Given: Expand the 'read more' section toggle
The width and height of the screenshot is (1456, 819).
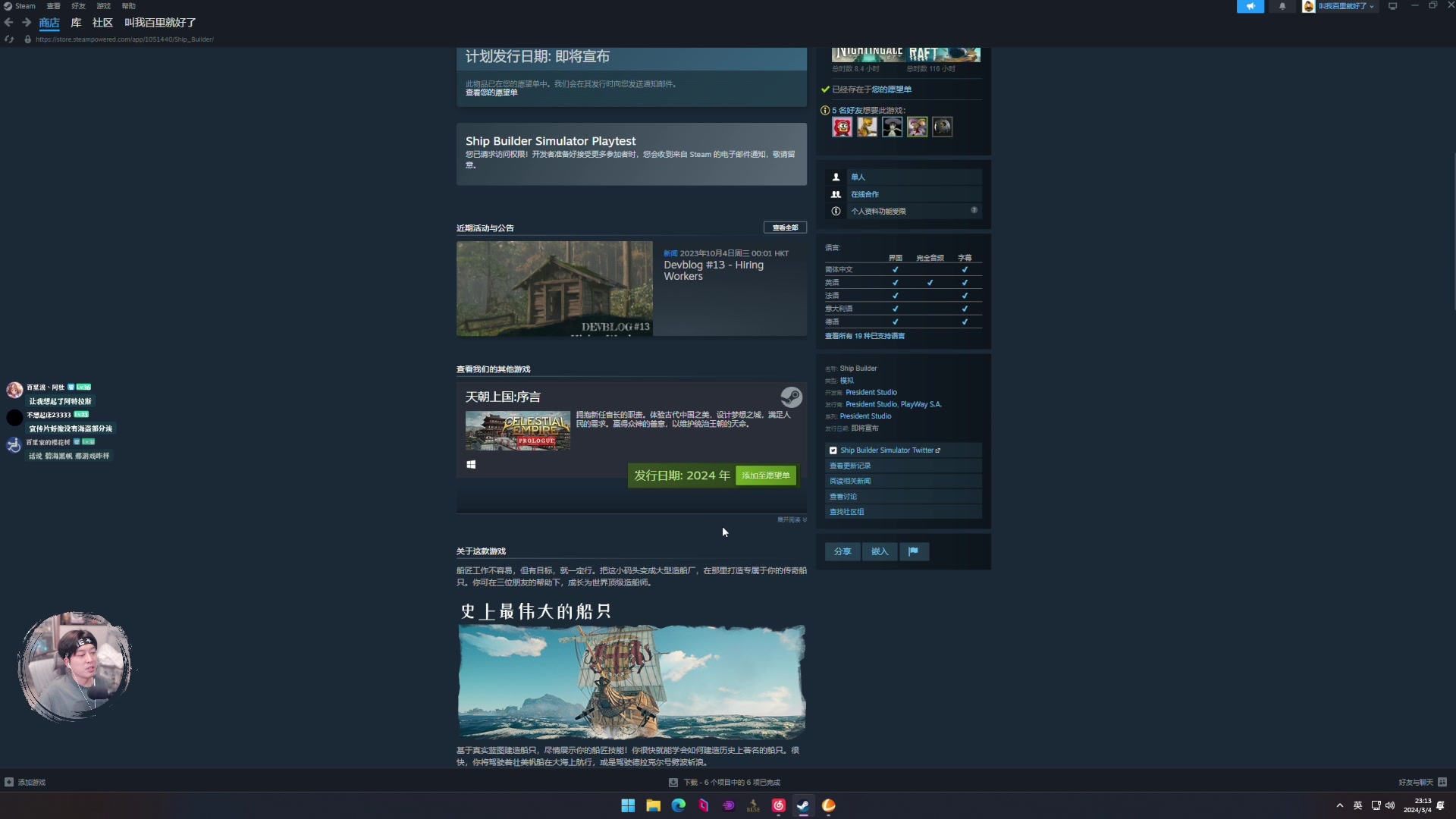Looking at the screenshot, I should click(792, 520).
